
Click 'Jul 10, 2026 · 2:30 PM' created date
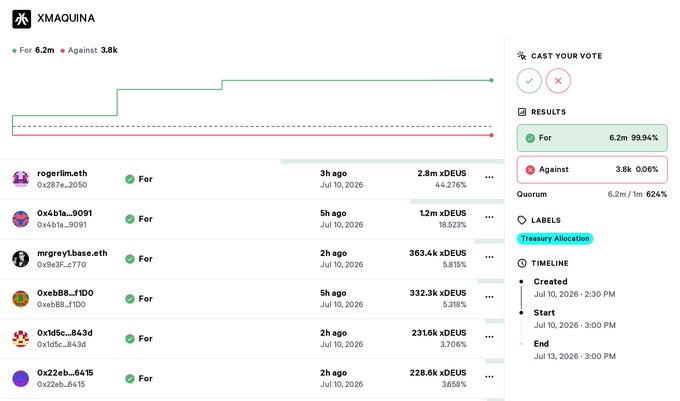click(x=575, y=294)
